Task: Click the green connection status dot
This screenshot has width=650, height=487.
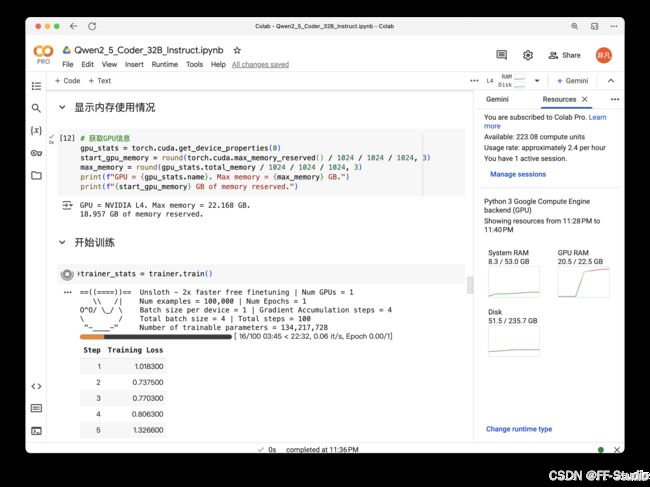Action: [601, 450]
